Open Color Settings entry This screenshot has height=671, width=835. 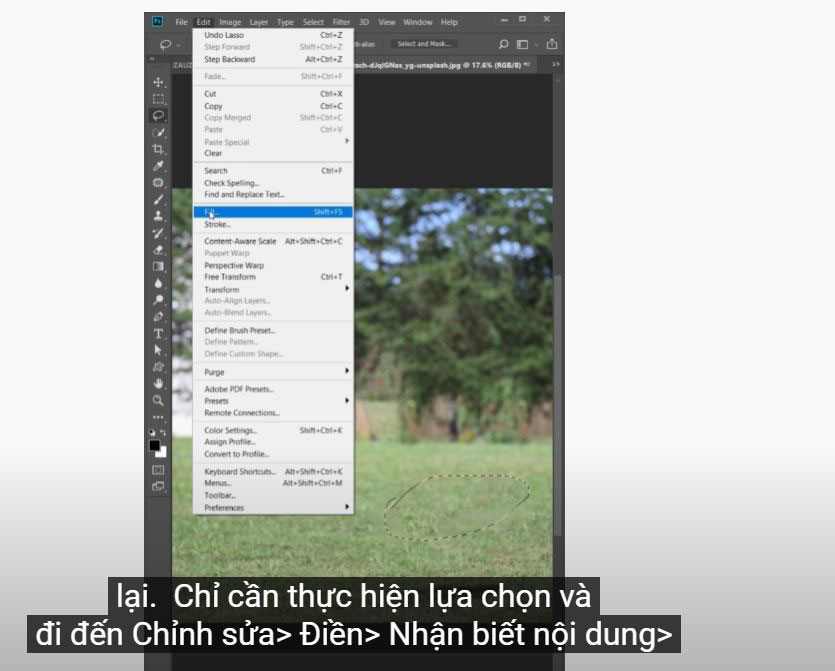click(273, 430)
